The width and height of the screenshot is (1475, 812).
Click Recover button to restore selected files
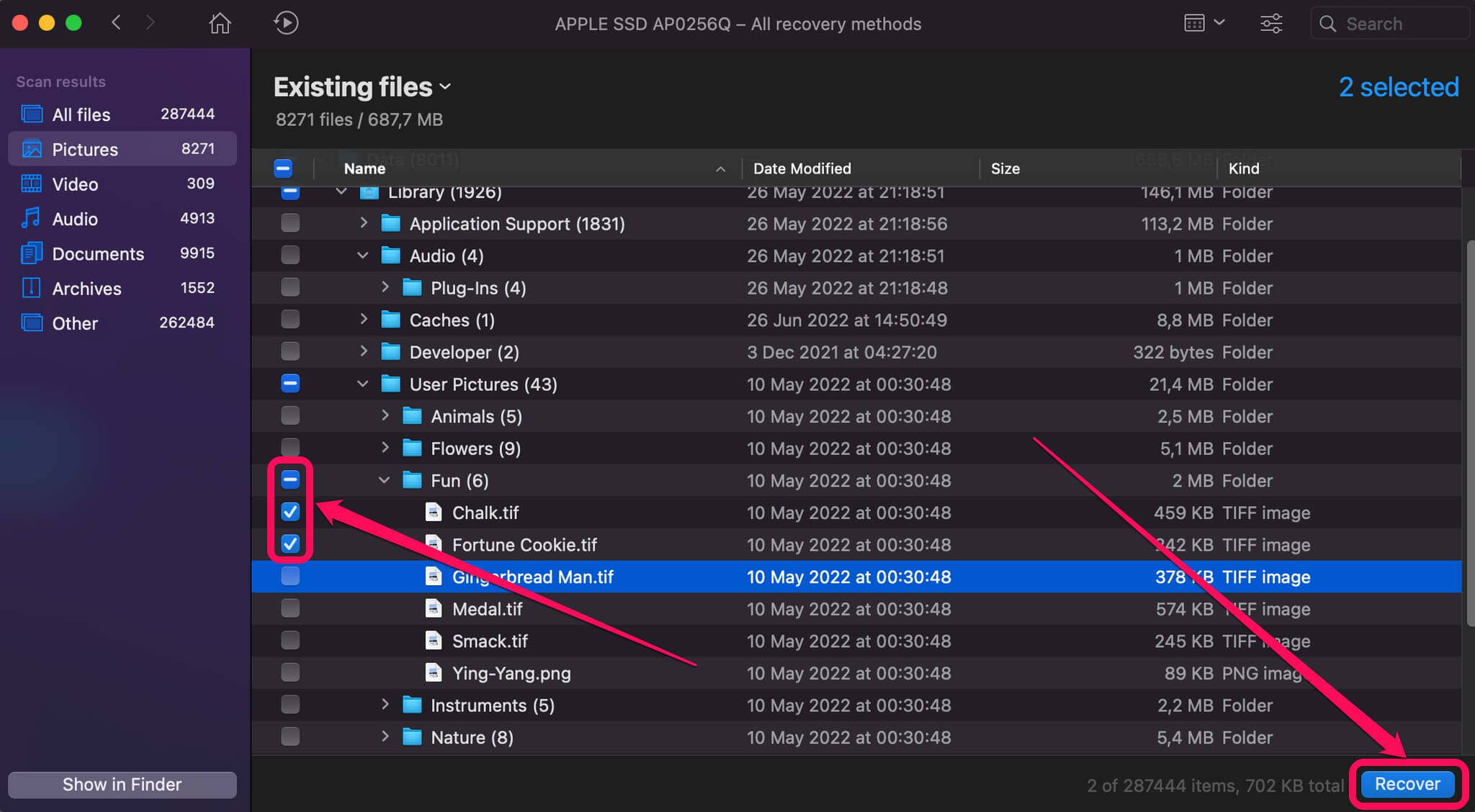[1407, 784]
